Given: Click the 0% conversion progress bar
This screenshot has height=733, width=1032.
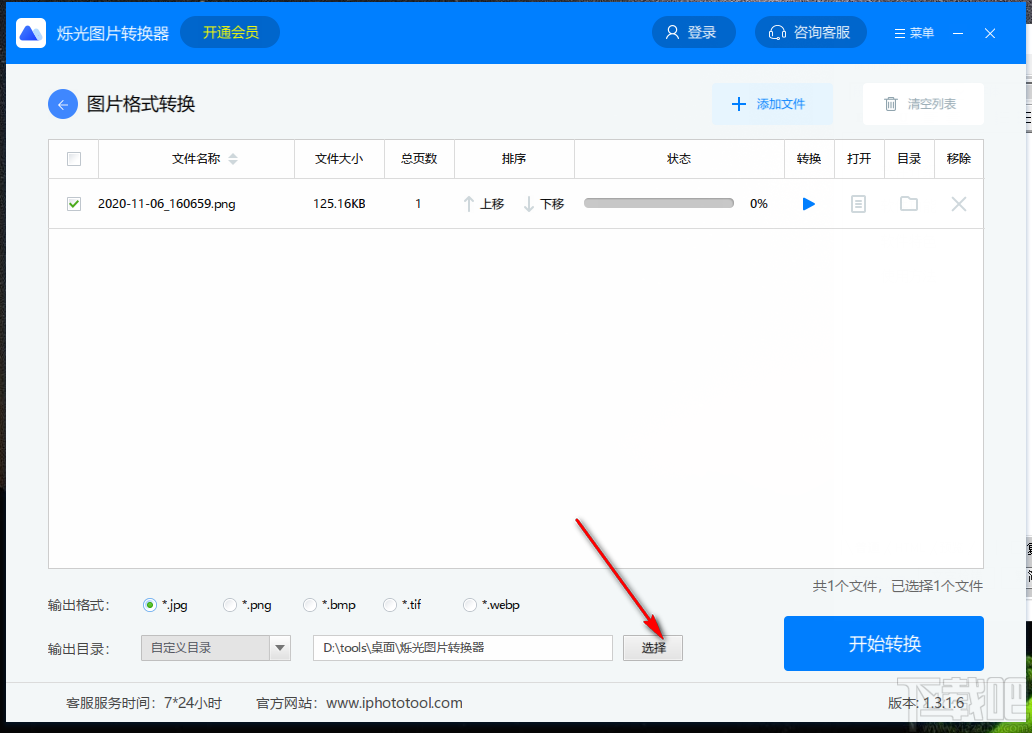Looking at the screenshot, I should (661, 203).
